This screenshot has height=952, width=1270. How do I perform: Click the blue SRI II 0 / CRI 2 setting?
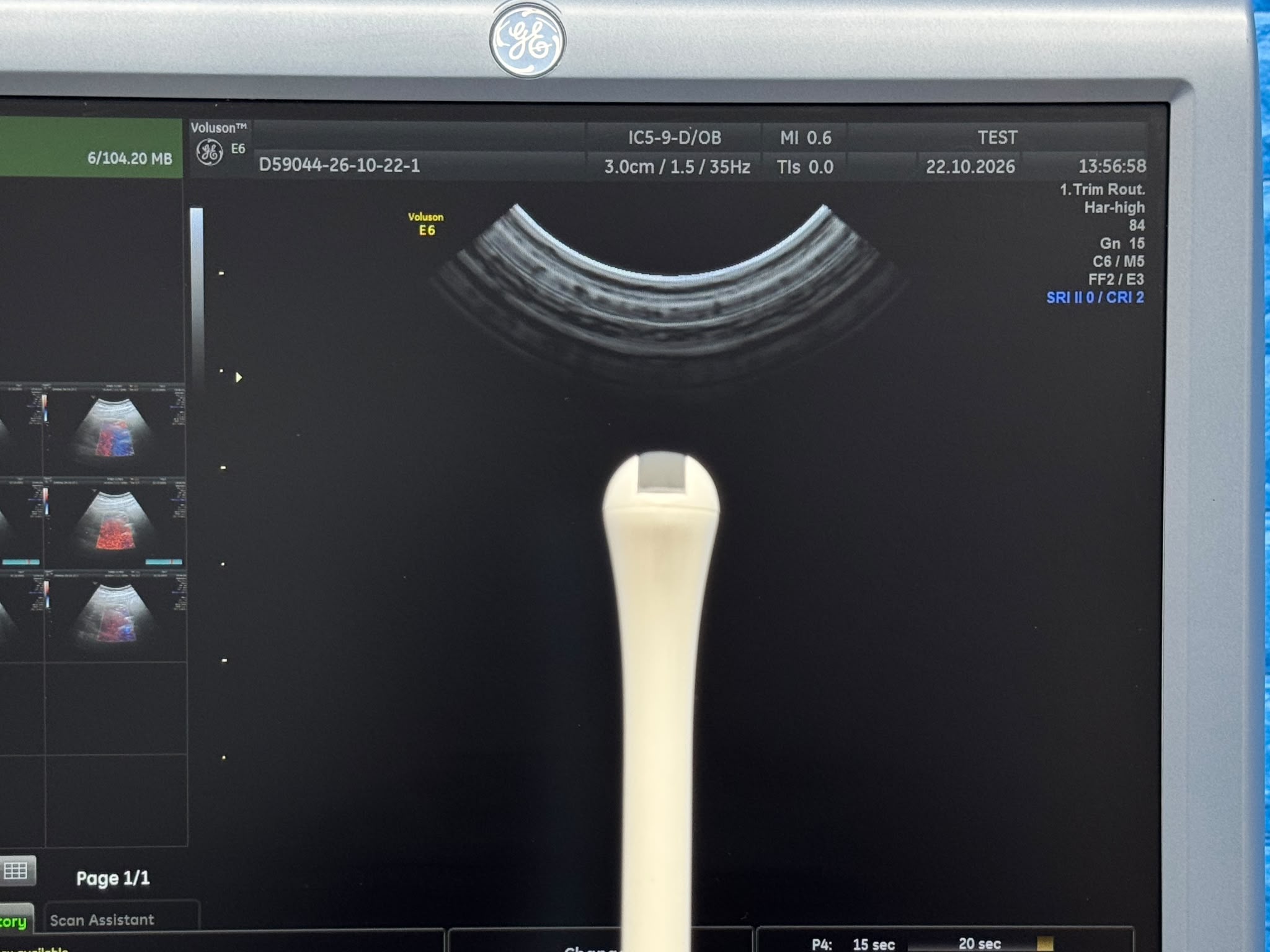(1095, 297)
